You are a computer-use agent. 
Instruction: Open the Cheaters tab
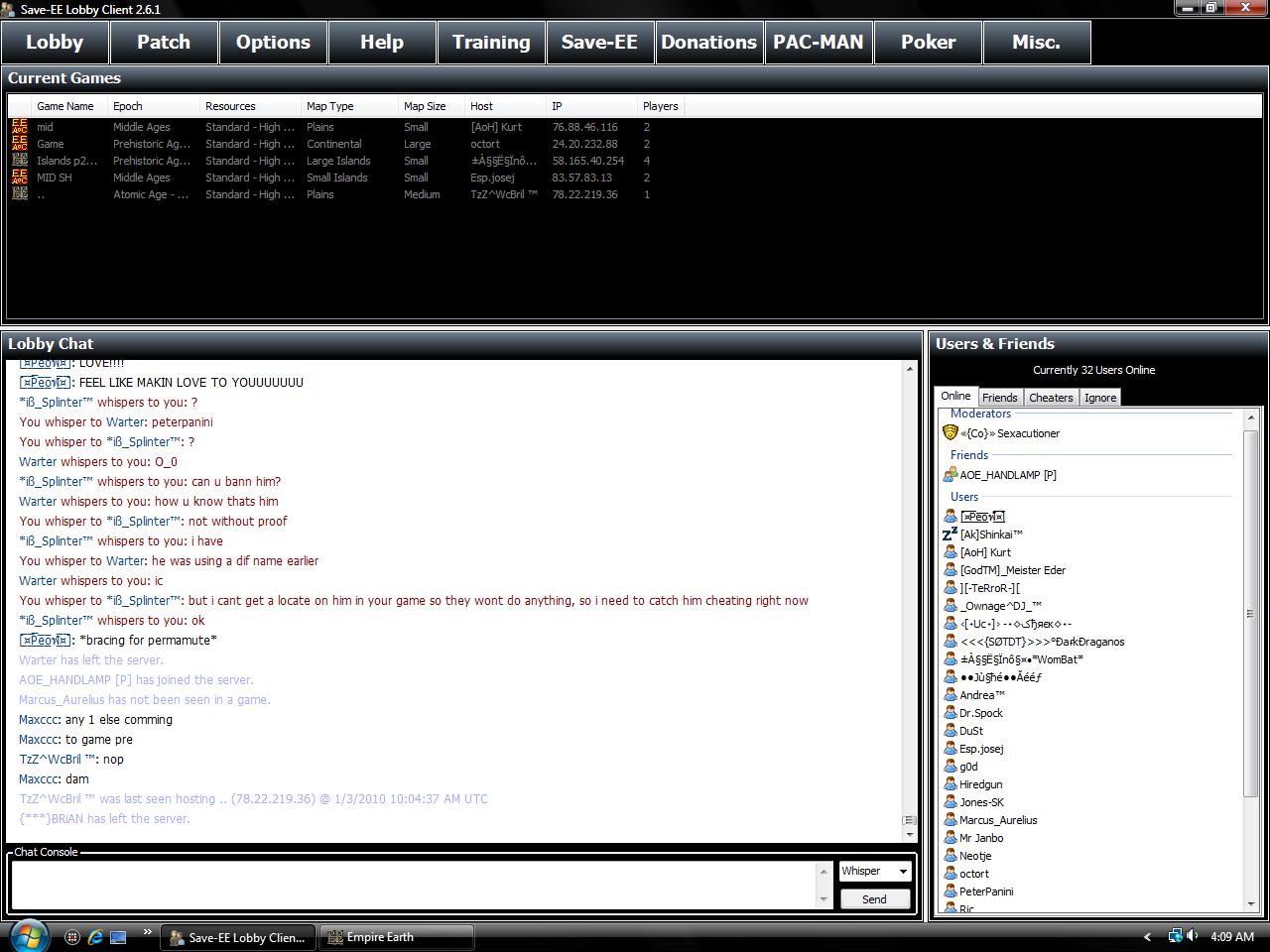[1051, 398]
